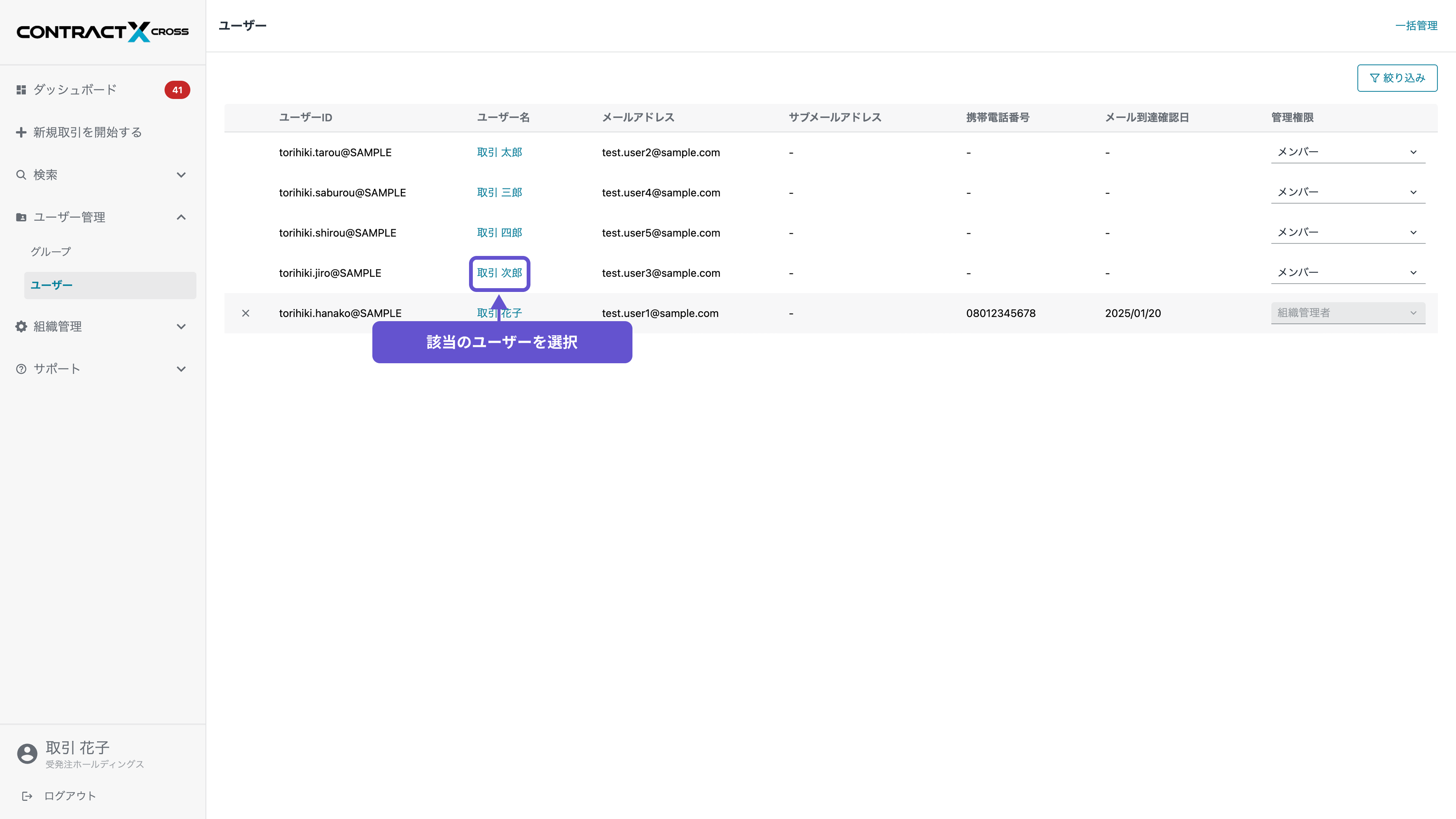Open user 取引 次郎 link
The image size is (1456, 819).
click(499, 273)
